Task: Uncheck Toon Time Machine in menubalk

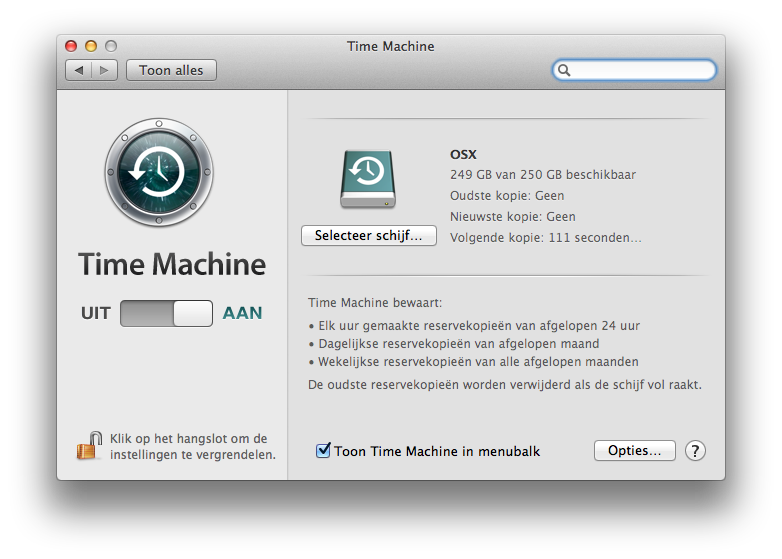Action: coord(323,451)
